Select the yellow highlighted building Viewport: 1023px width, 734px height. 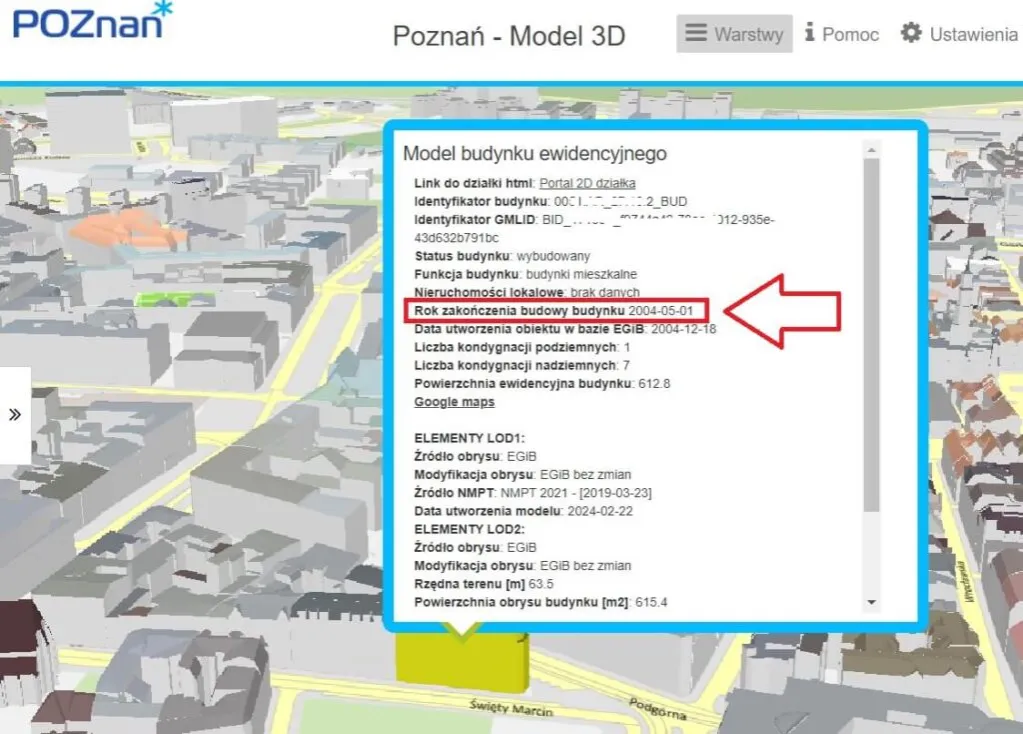(460, 665)
